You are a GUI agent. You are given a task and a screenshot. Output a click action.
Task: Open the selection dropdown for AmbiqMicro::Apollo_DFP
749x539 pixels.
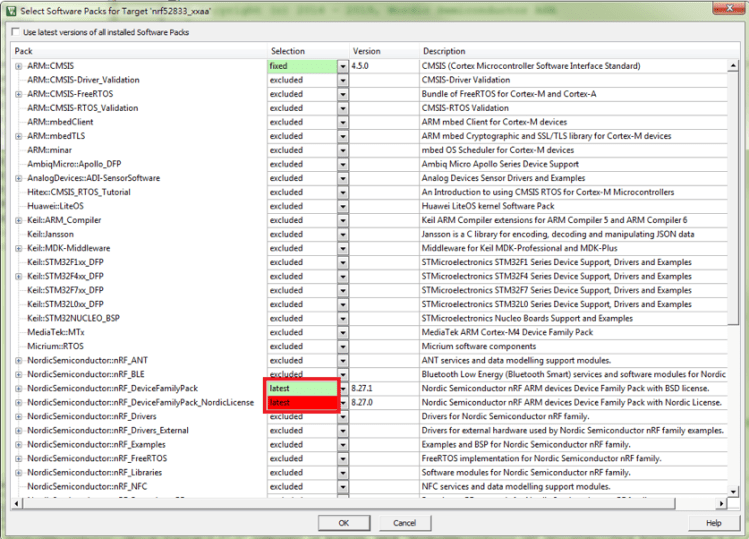click(x=343, y=164)
